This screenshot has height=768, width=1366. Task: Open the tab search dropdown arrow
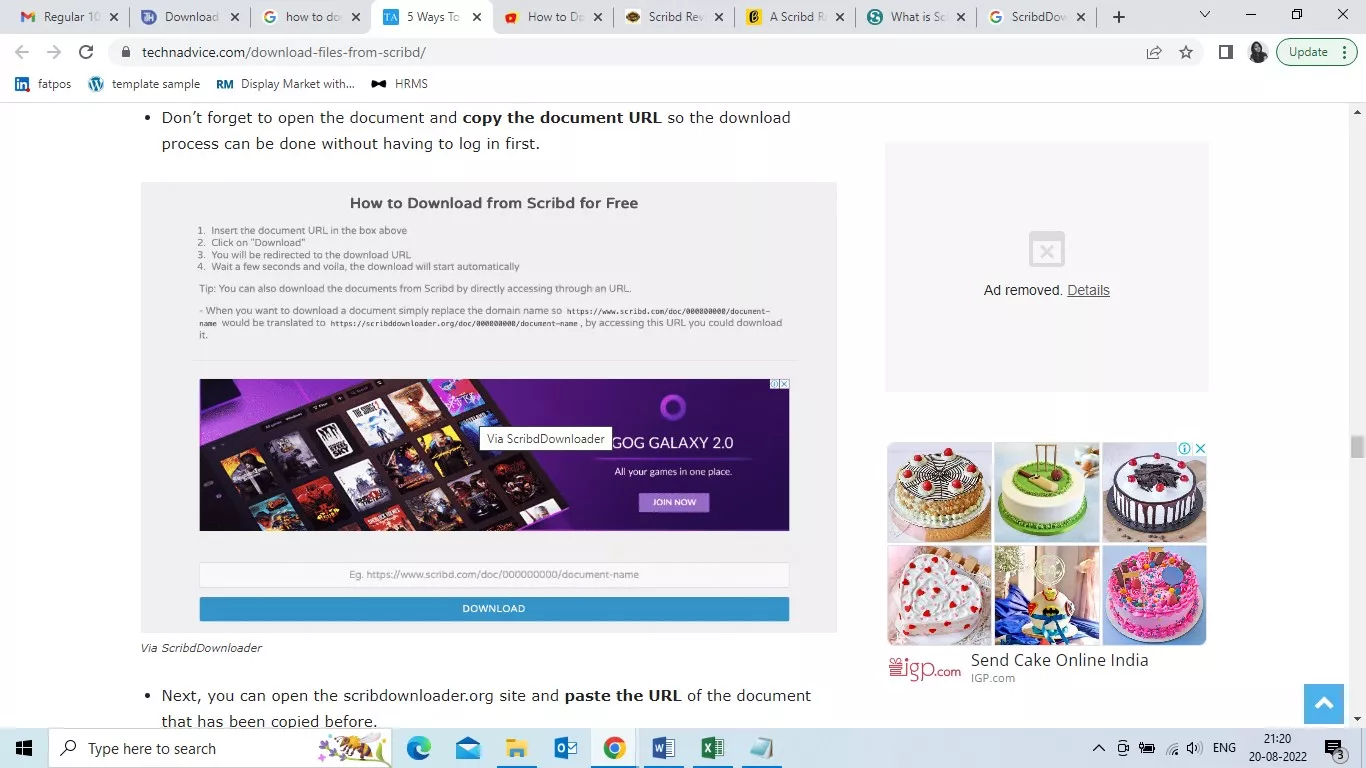(1204, 16)
